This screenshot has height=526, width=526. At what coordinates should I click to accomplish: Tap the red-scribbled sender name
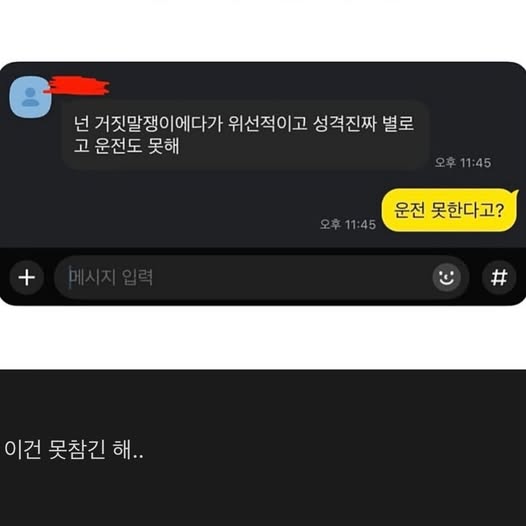pyautogui.click(x=76, y=86)
